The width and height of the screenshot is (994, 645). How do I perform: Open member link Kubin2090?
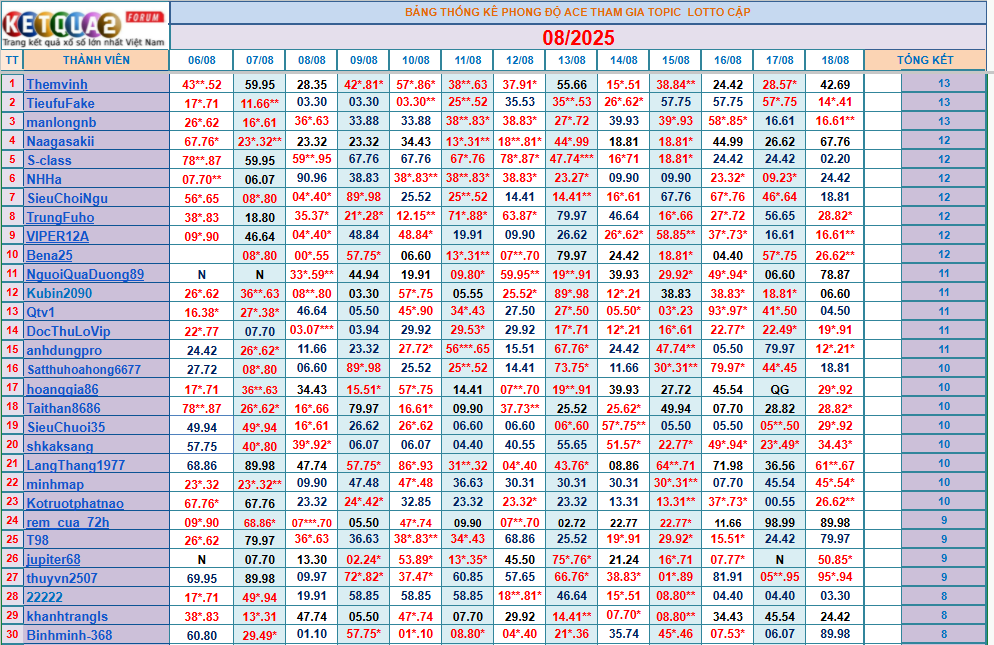59,294
